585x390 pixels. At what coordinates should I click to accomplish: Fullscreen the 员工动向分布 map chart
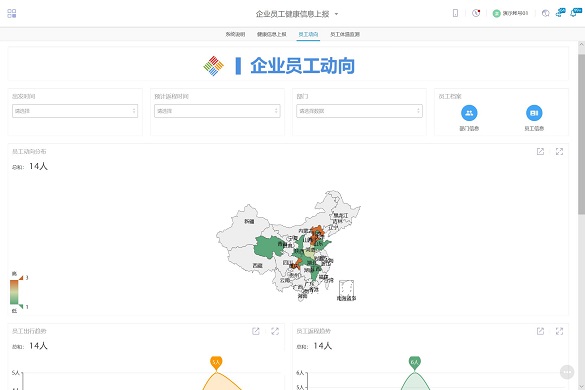[559, 151]
